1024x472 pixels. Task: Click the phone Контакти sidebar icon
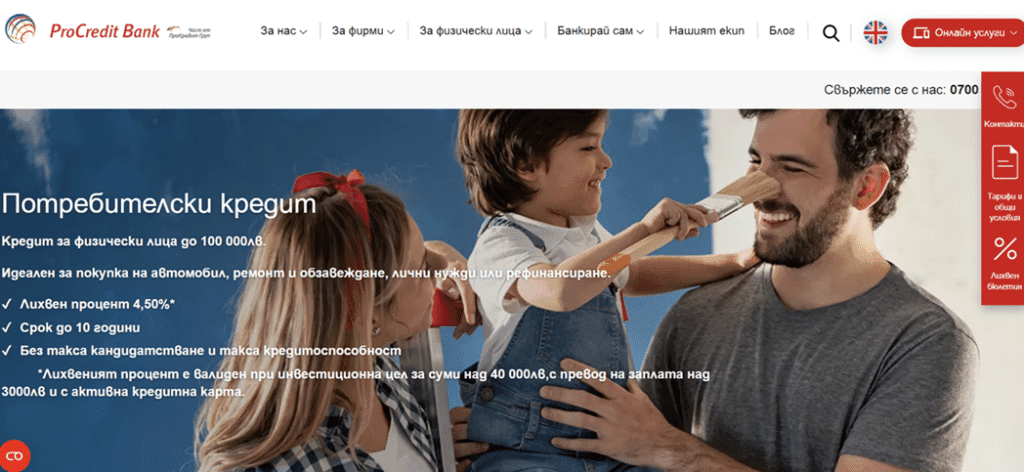1004,104
